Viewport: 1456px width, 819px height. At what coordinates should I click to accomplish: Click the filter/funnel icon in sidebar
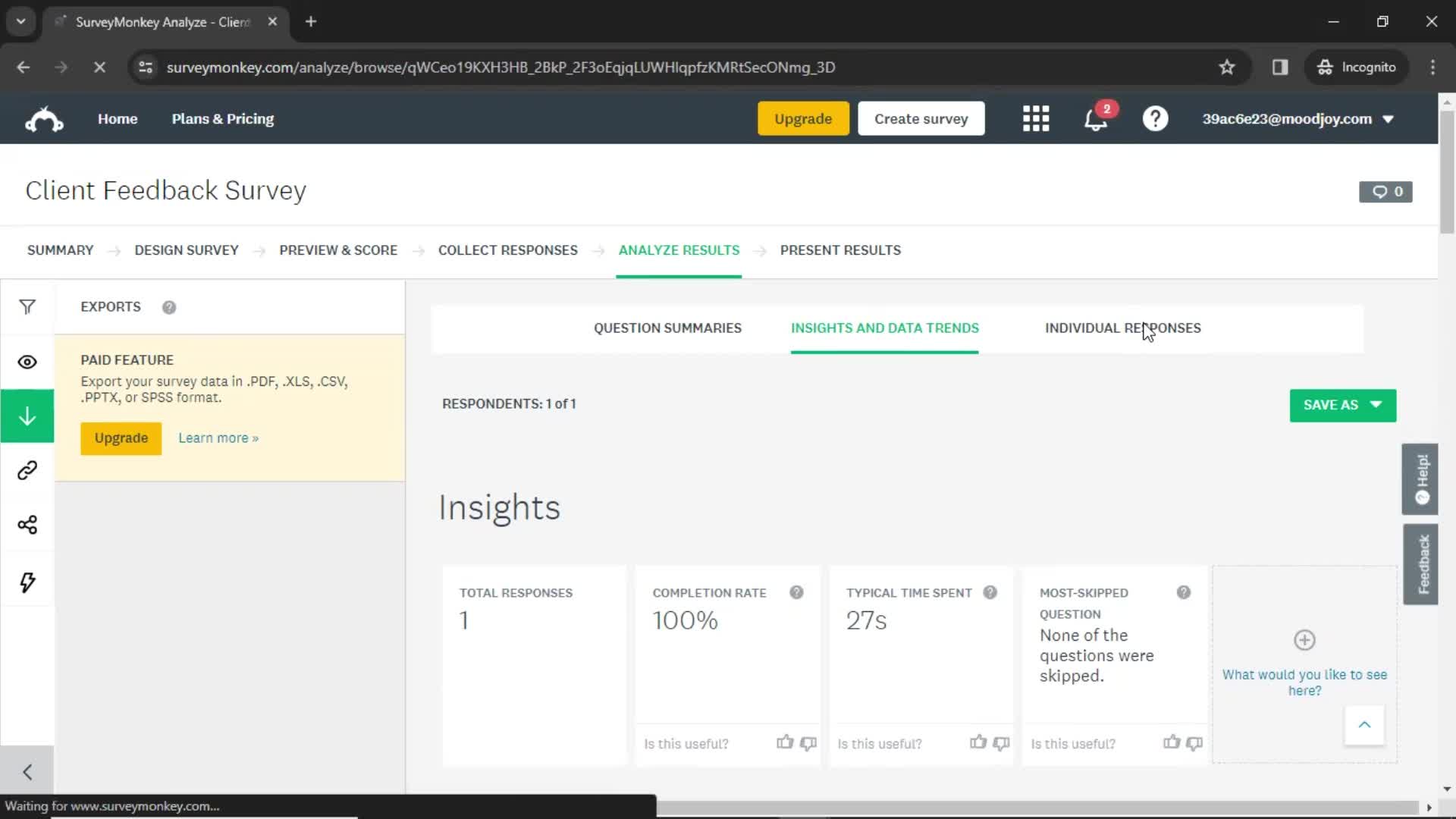[27, 306]
